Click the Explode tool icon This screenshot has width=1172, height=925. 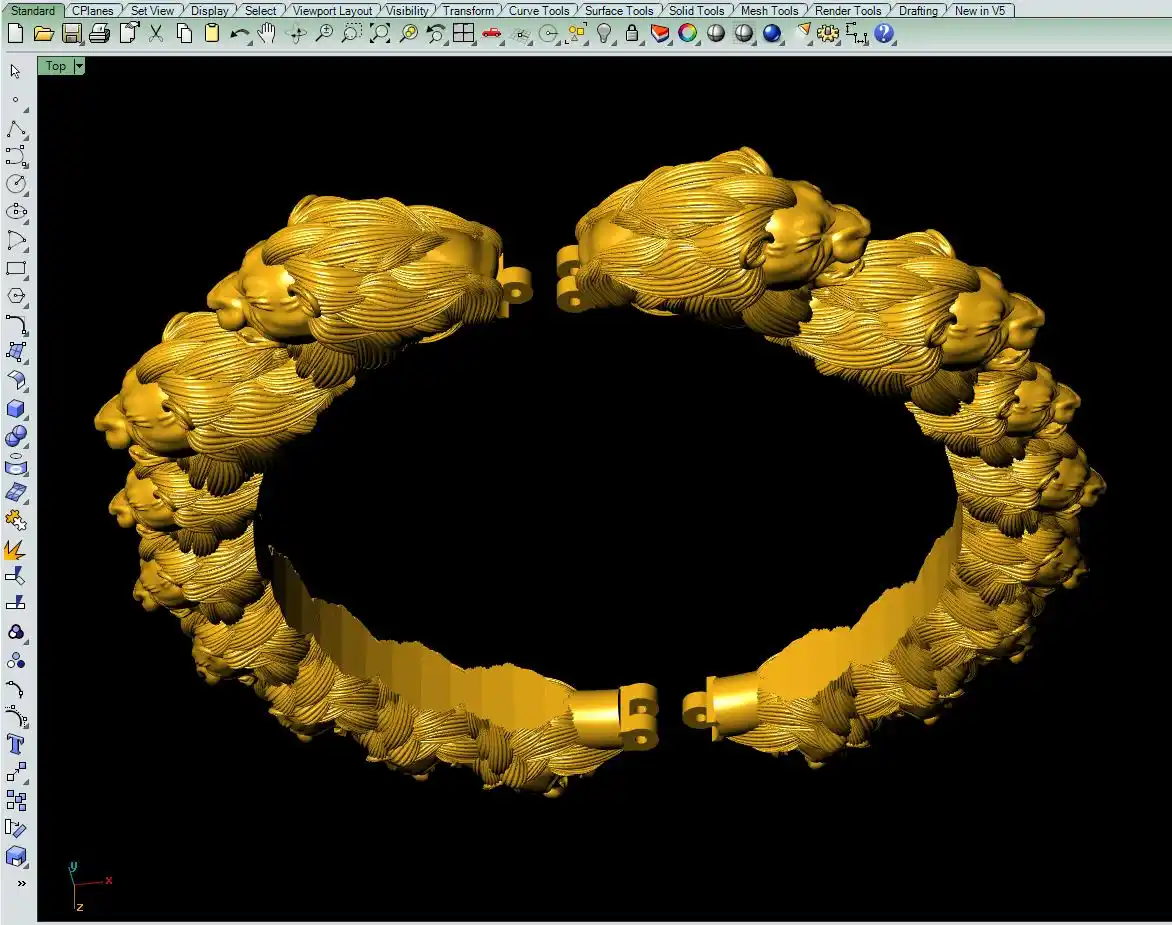[15, 549]
